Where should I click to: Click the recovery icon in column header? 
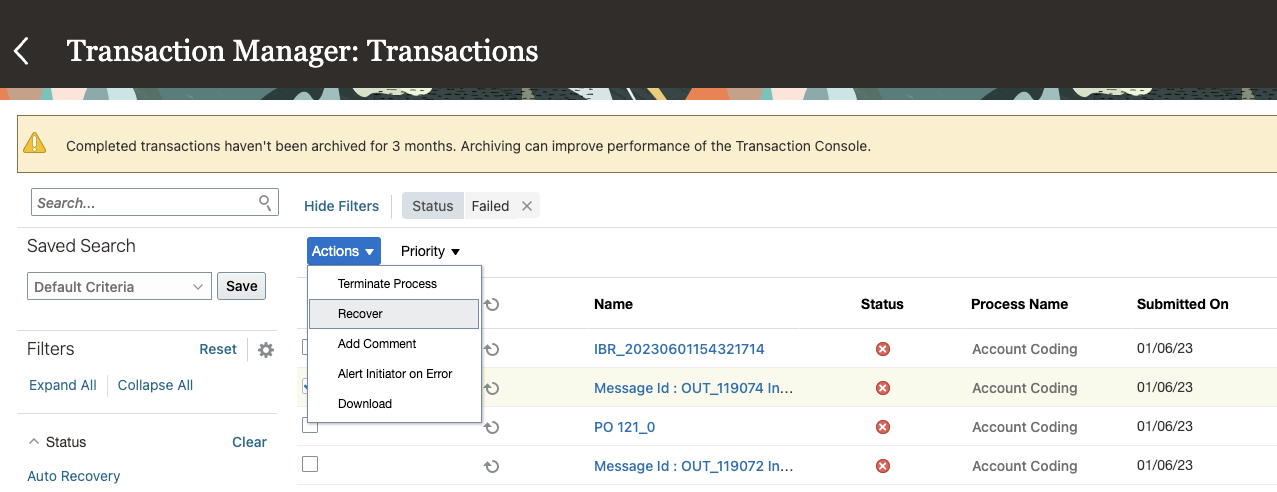point(491,304)
